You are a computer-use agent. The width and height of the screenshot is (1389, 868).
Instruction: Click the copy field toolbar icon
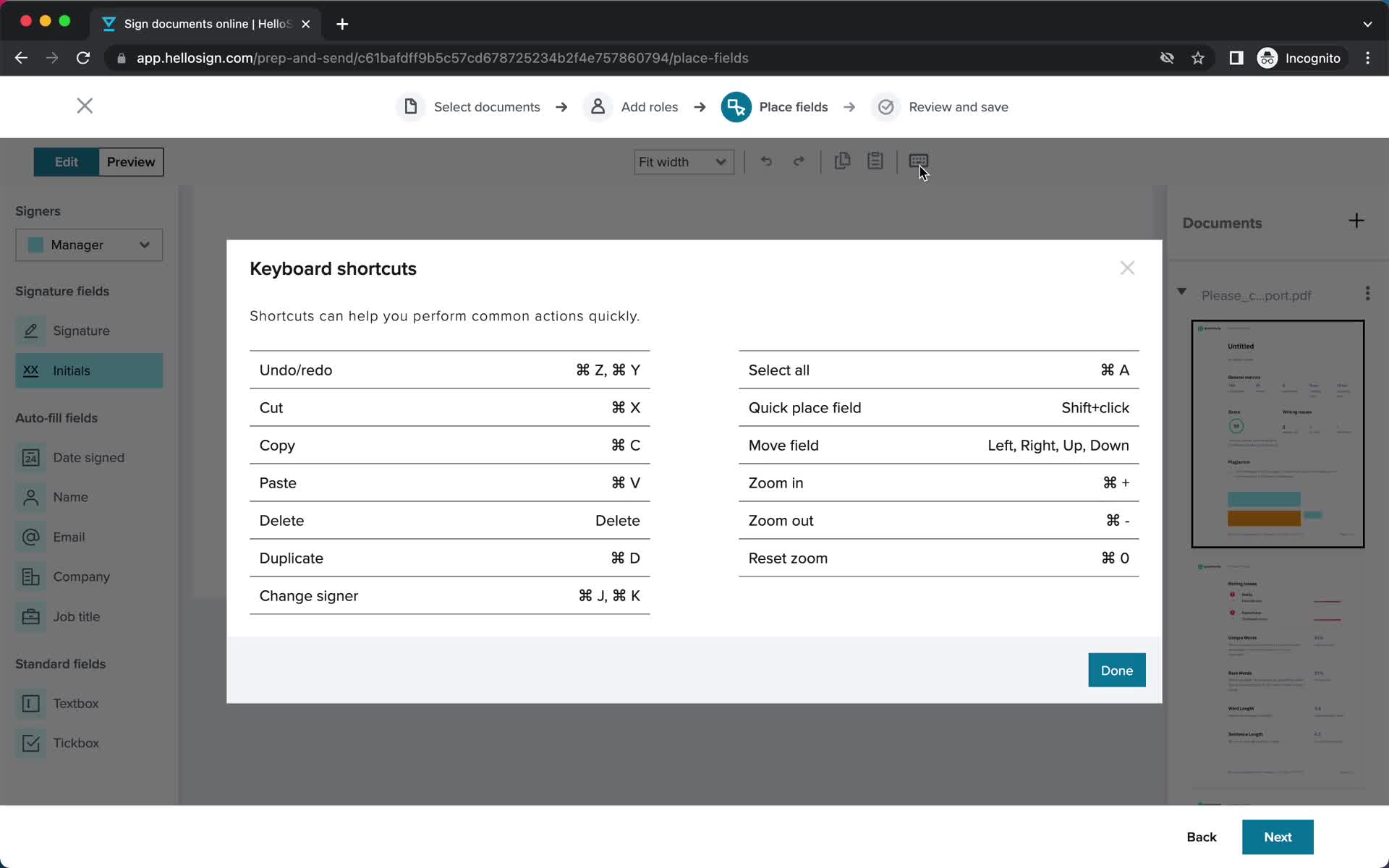843,161
